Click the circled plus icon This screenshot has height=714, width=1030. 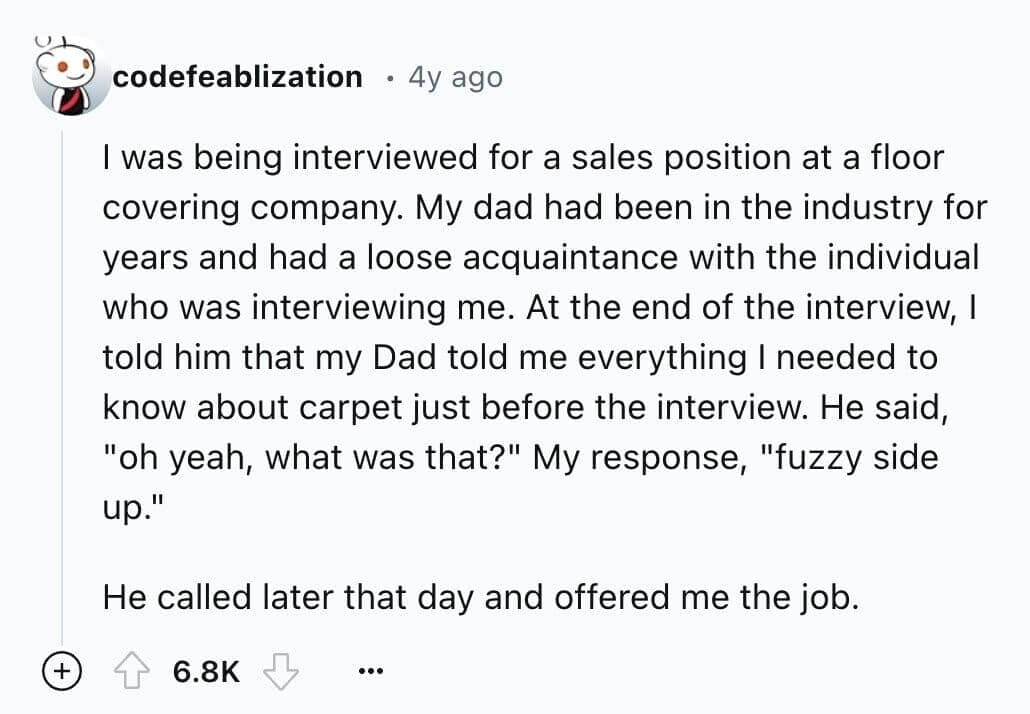pyautogui.click(x=60, y=670)
